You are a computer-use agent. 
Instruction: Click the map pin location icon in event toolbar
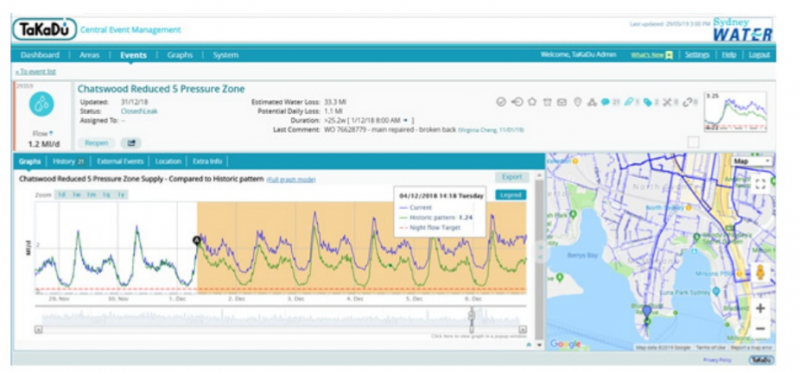tap(578, 102)
